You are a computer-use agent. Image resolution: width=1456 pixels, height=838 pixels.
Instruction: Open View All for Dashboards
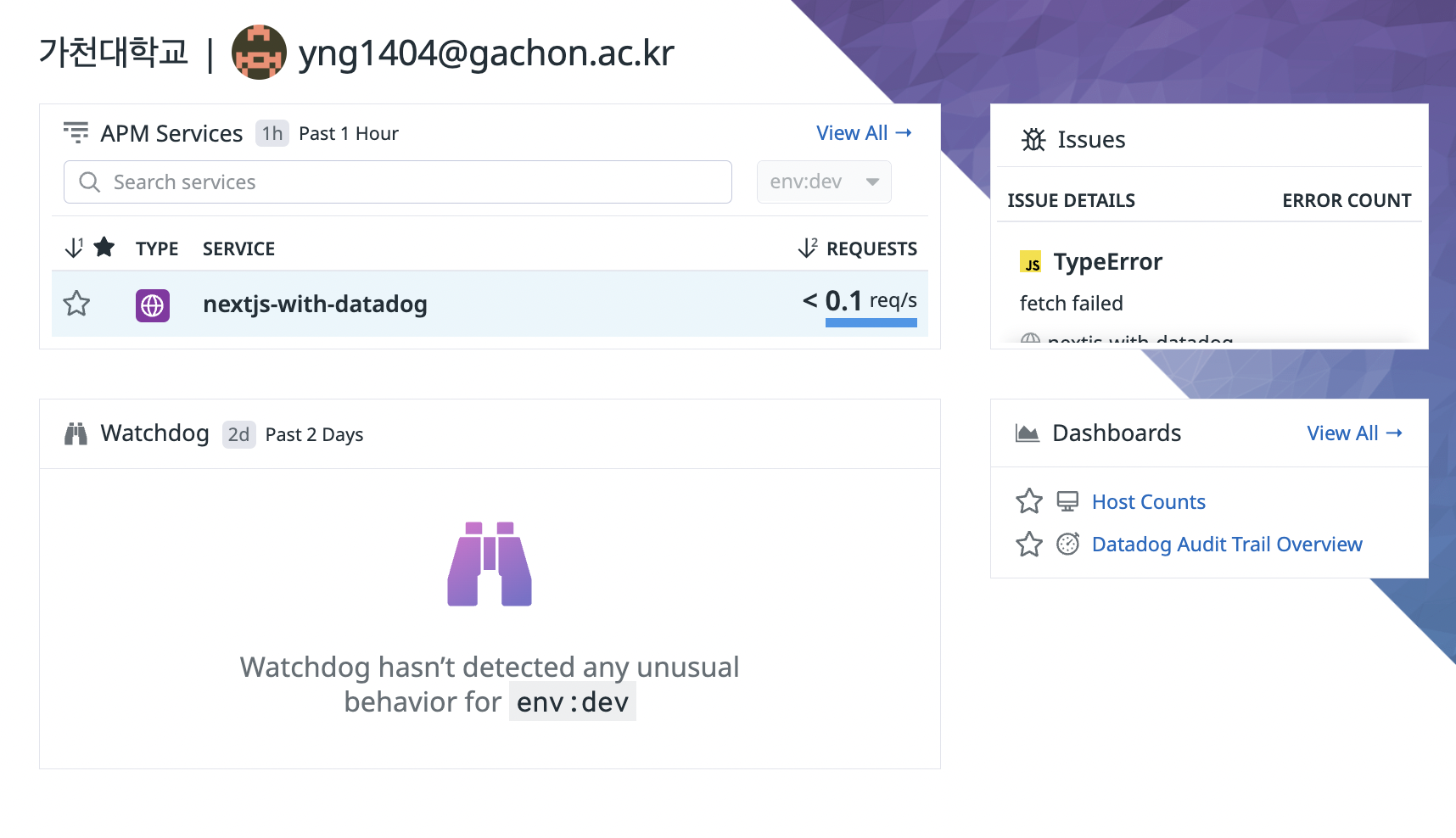click(1355, 433)
